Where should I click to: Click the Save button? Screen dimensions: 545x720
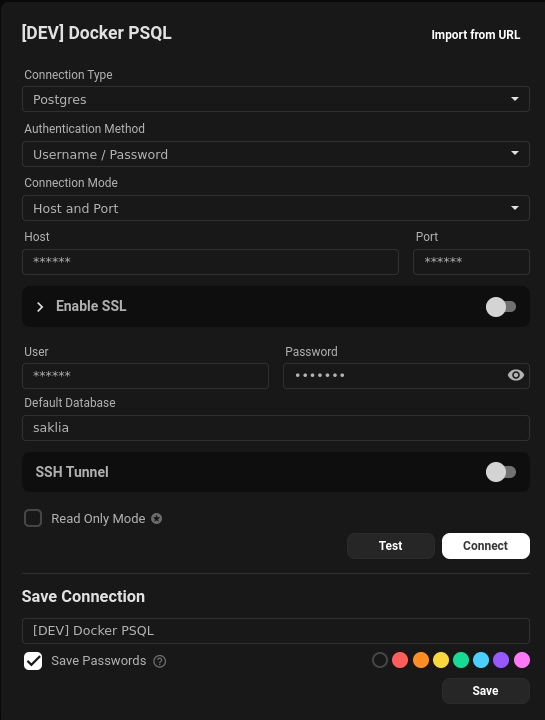pyautogui.click(x=486, y=691)
